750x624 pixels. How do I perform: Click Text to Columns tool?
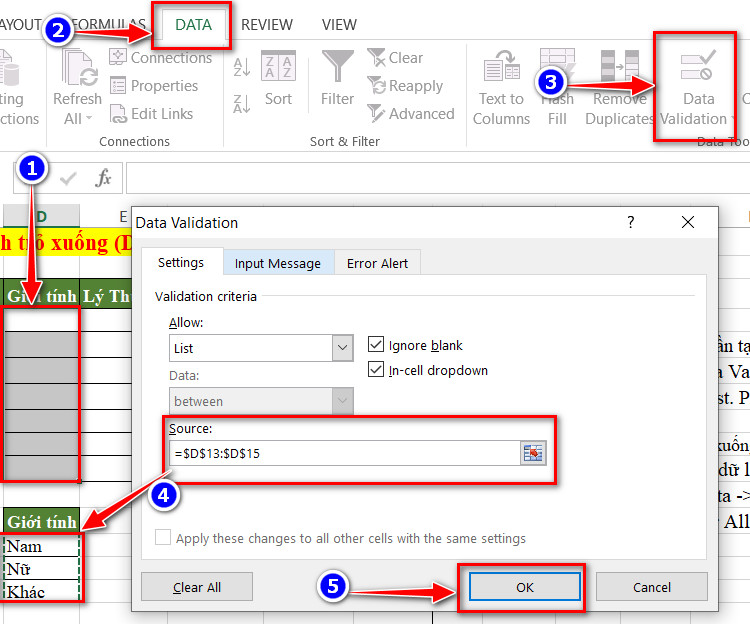pos(501,88)
